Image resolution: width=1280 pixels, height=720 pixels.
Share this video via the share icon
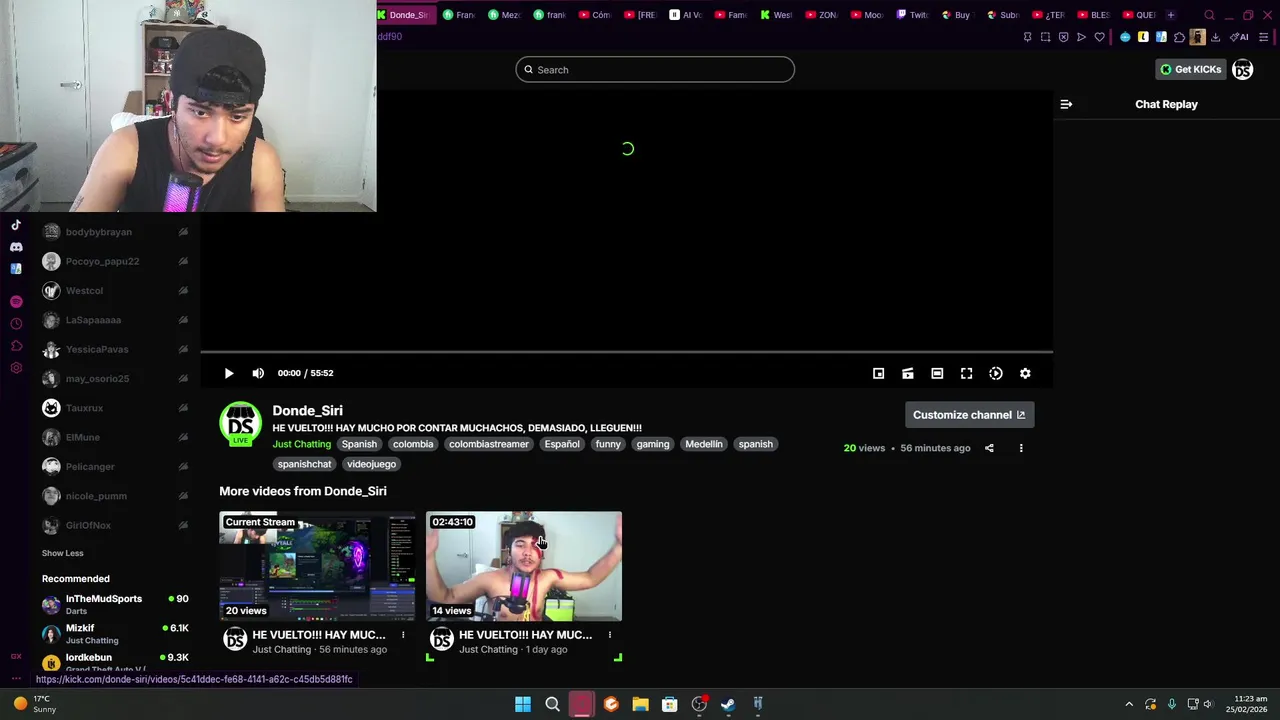point(989,448)
